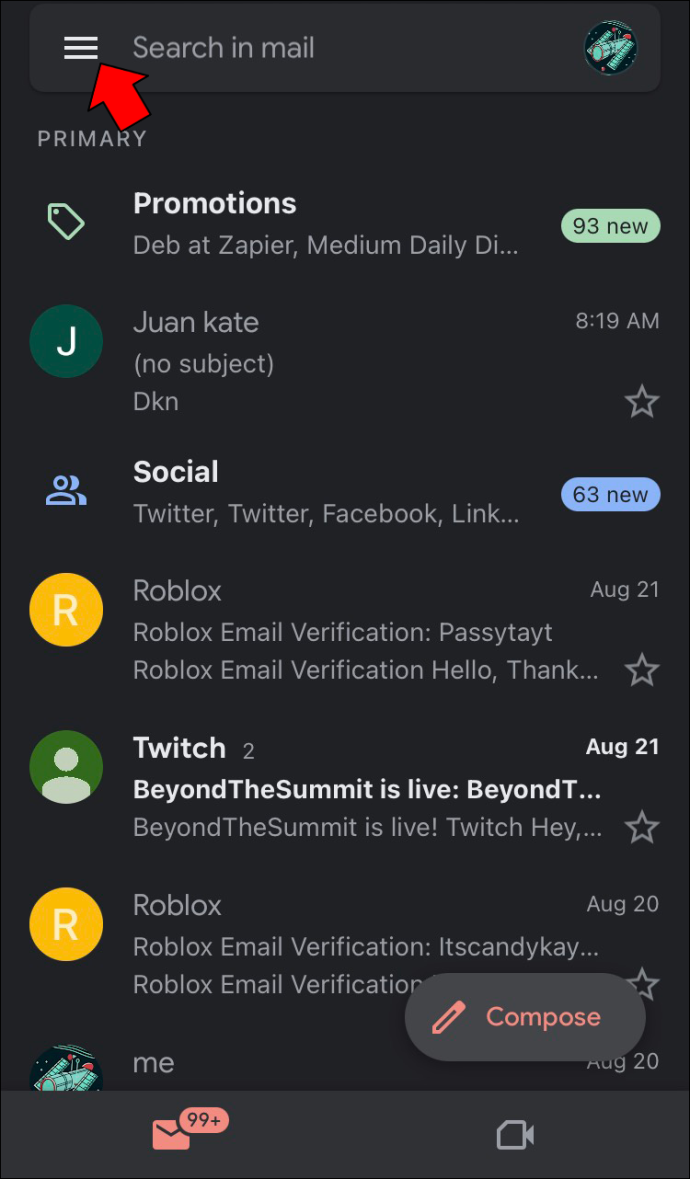Viewport: 690px width, 1179px height.
Task: Open the Roblox Email Verification: Passytayt message
Action: pos(345,630)
